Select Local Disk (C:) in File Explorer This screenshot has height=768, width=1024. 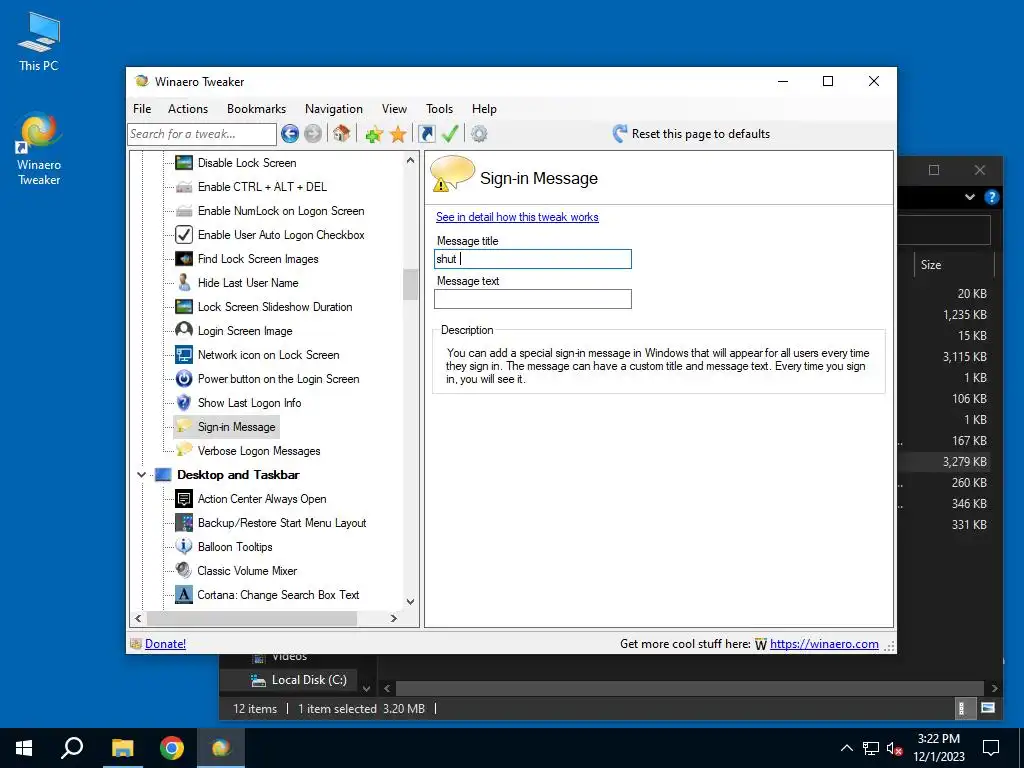309,680
